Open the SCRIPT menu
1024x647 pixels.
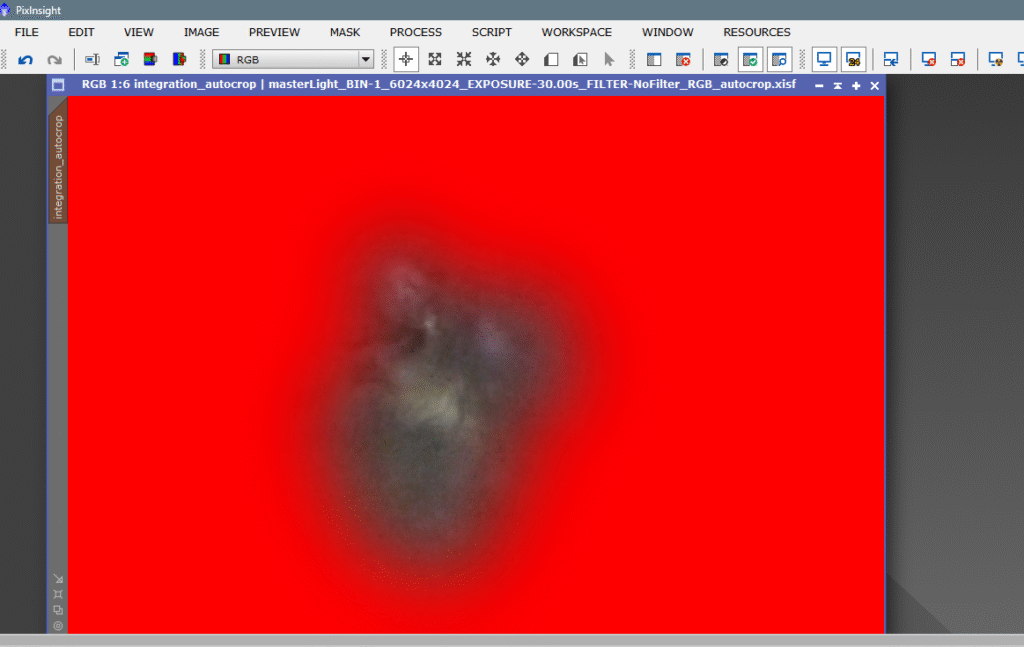[491, 32]
